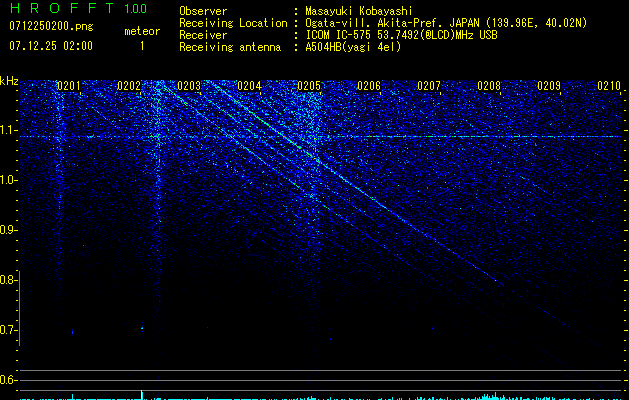Select the filename 0712250200.png
This screenshot has width=629, height=400.
click(51, 27)
